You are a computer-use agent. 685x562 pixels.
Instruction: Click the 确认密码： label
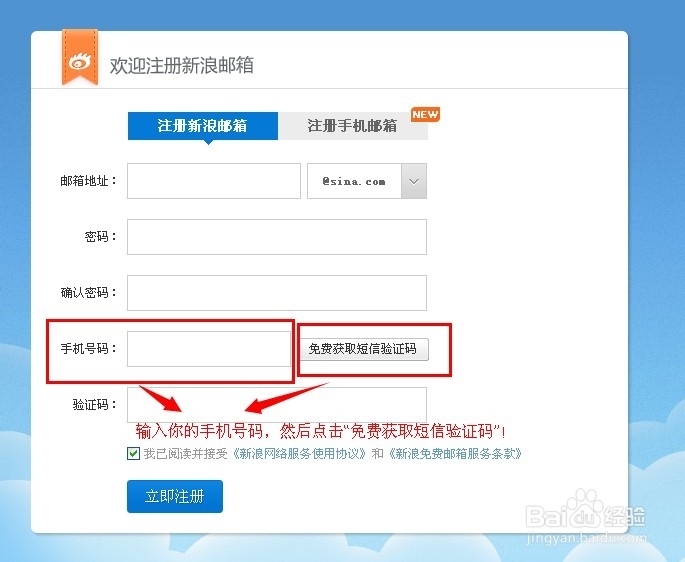tap(89, 292)
